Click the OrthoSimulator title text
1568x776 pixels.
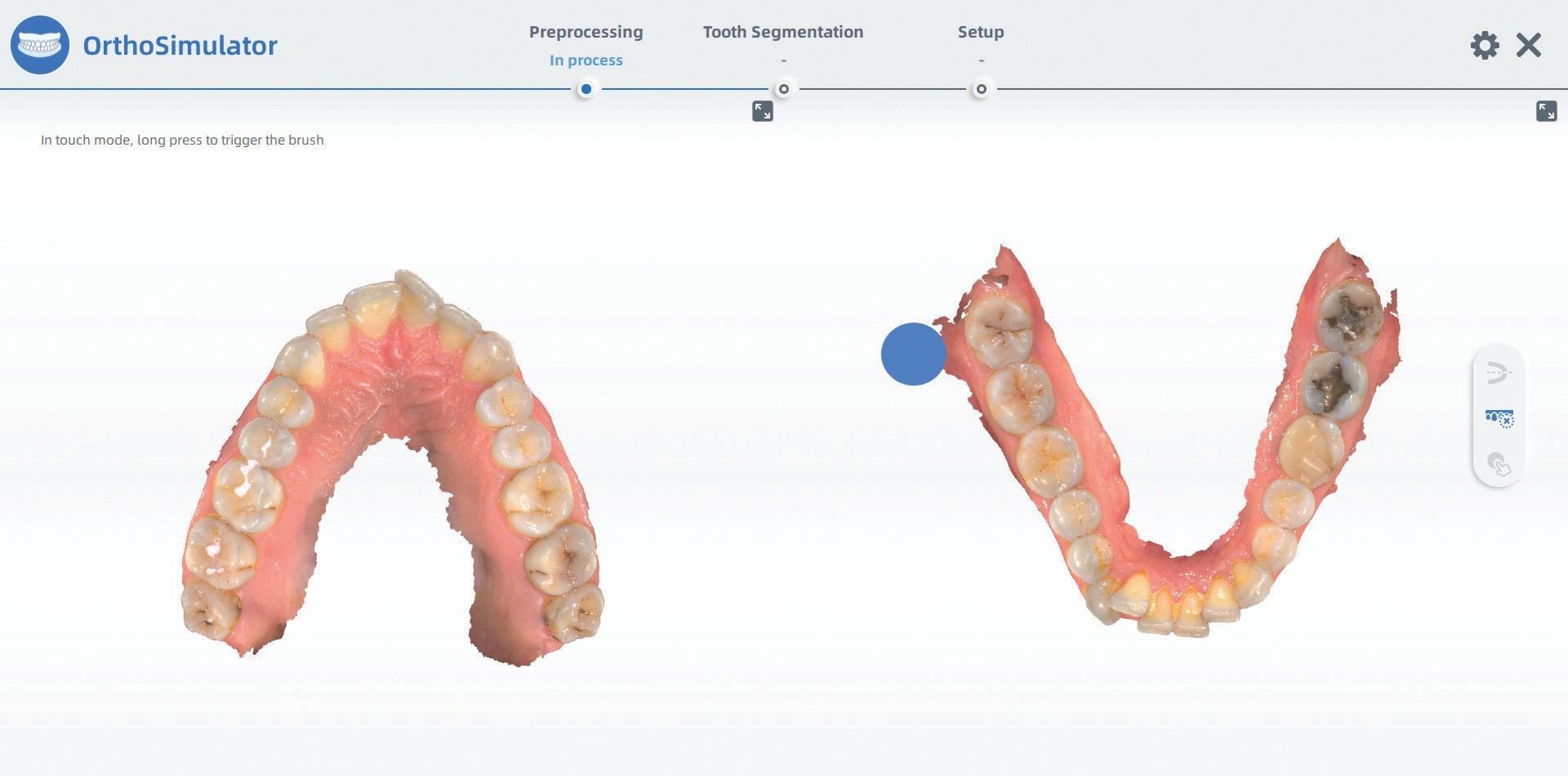pyautogui.click(x=180, y=45)
